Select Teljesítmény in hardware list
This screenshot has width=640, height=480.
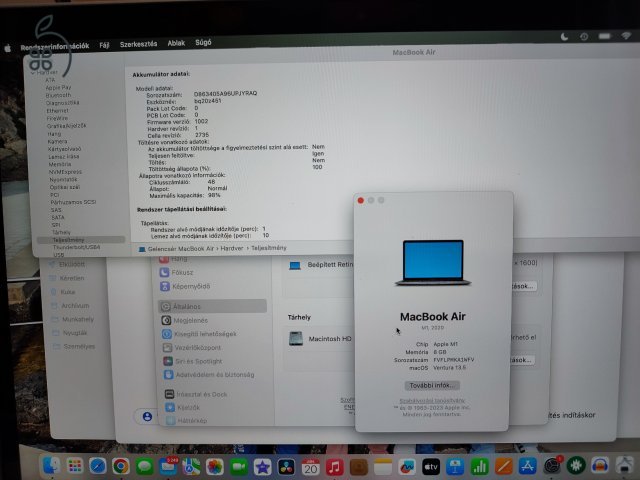click(x=80, y=240)
